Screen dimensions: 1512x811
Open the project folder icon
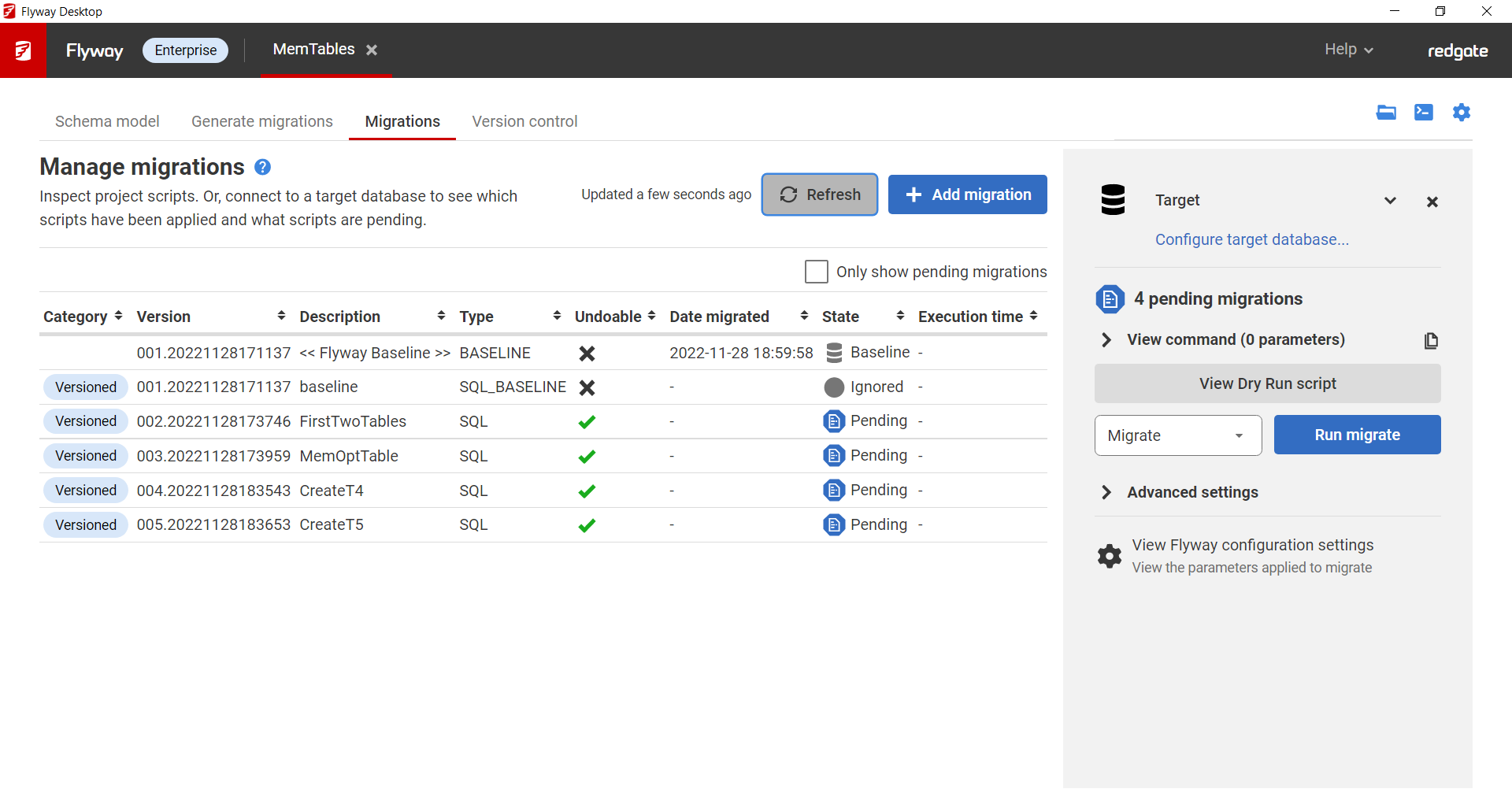[x=1387, y=113]
